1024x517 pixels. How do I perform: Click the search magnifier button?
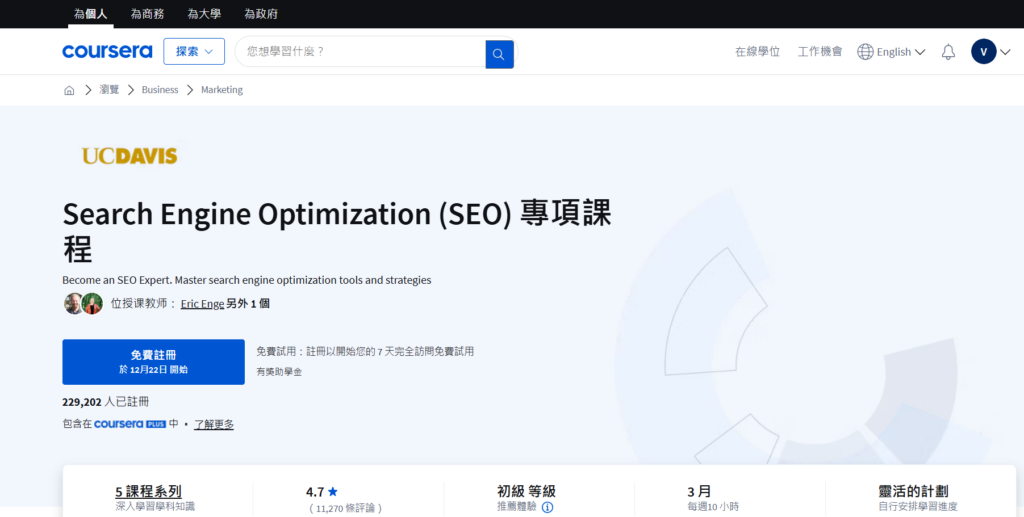click(x=499, y=54)
